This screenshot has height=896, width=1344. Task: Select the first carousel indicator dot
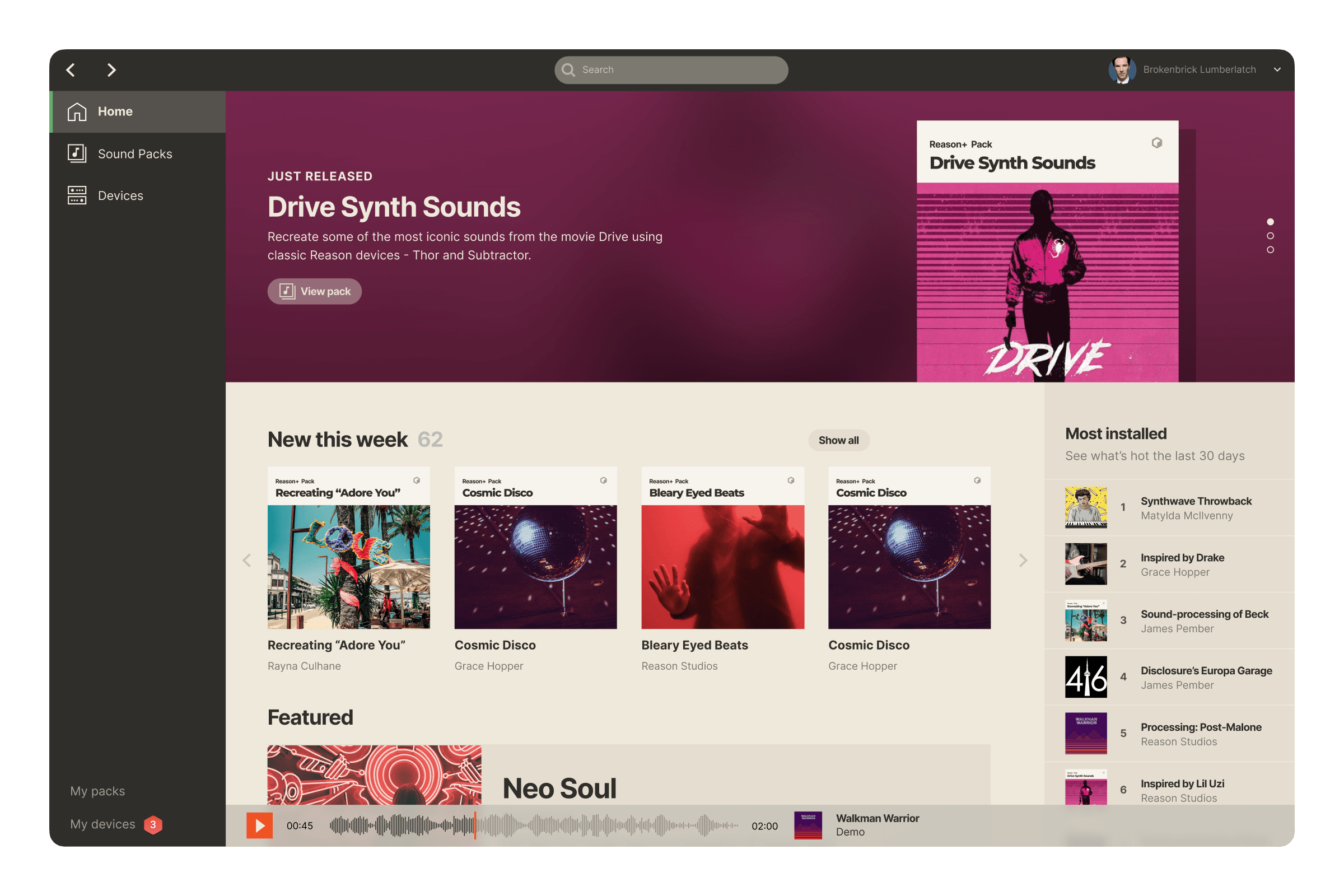1270,222
